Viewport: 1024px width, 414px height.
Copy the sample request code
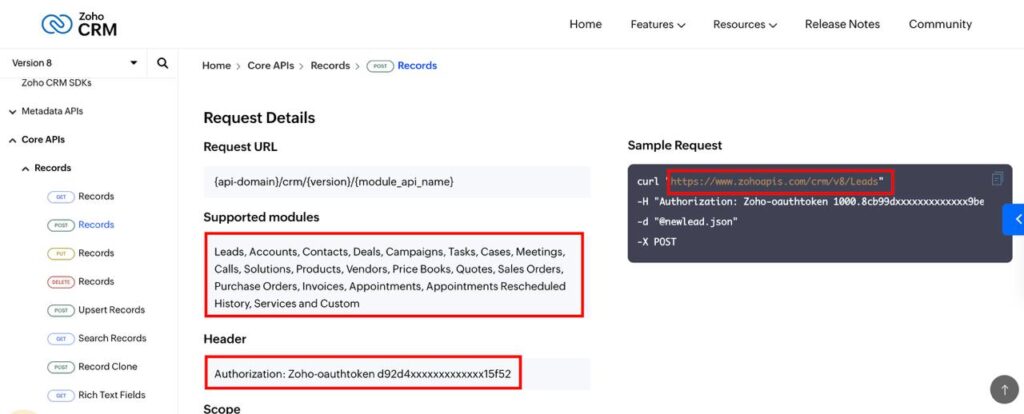point(997,178)
